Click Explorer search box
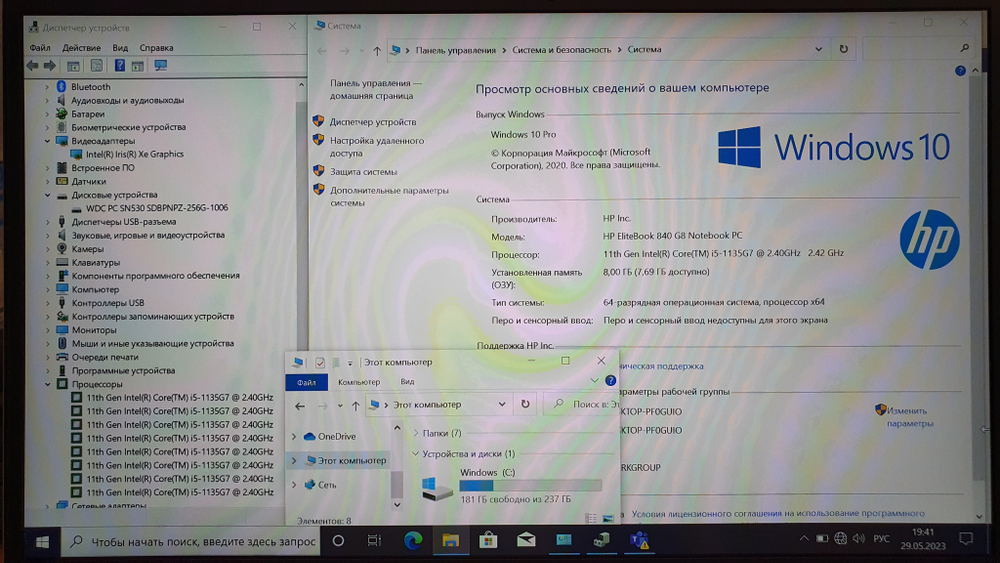 (582, 404)
